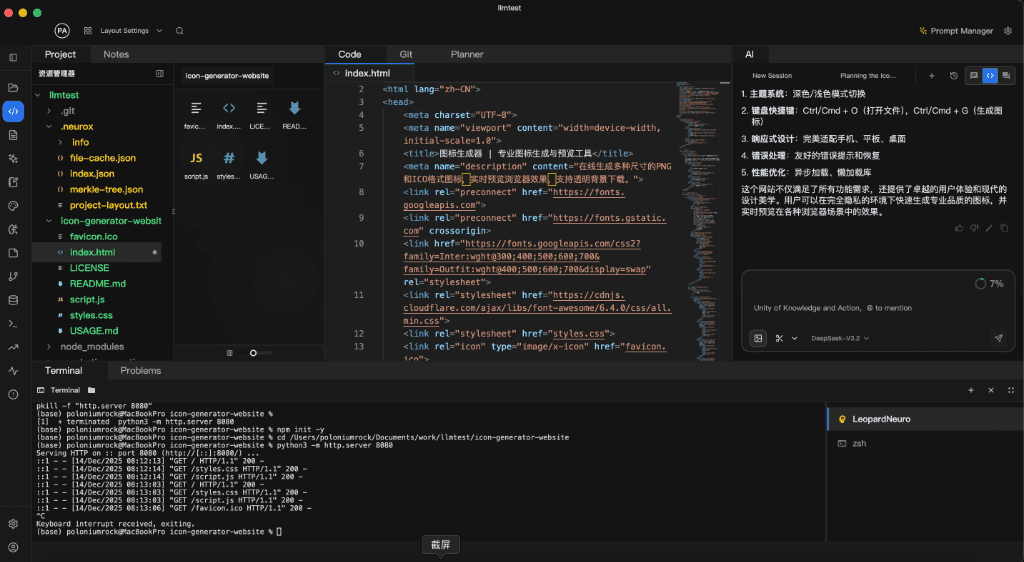Click the alert circle sidebar icon

tap(13, 394)
